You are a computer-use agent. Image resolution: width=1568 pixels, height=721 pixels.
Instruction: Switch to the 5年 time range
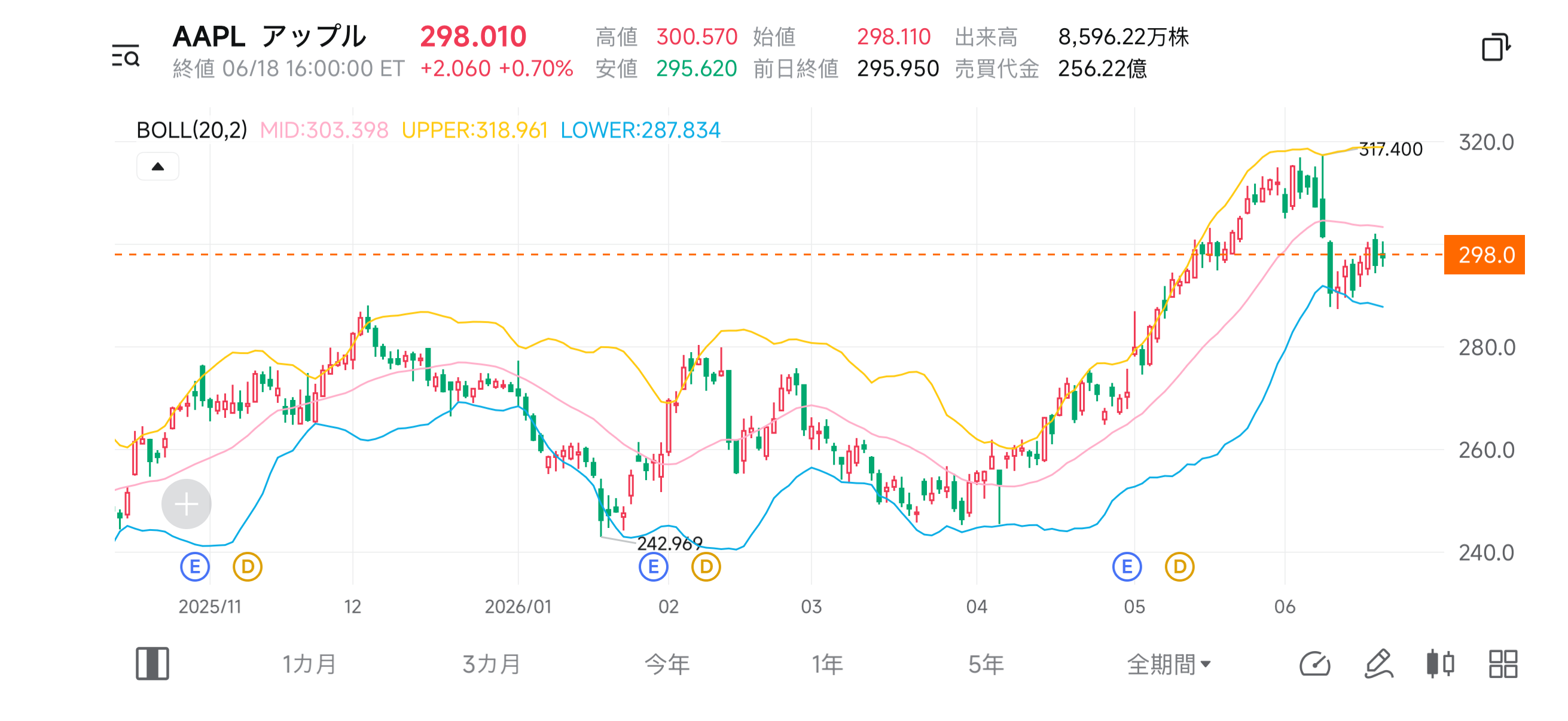click(x=986, y=664)
